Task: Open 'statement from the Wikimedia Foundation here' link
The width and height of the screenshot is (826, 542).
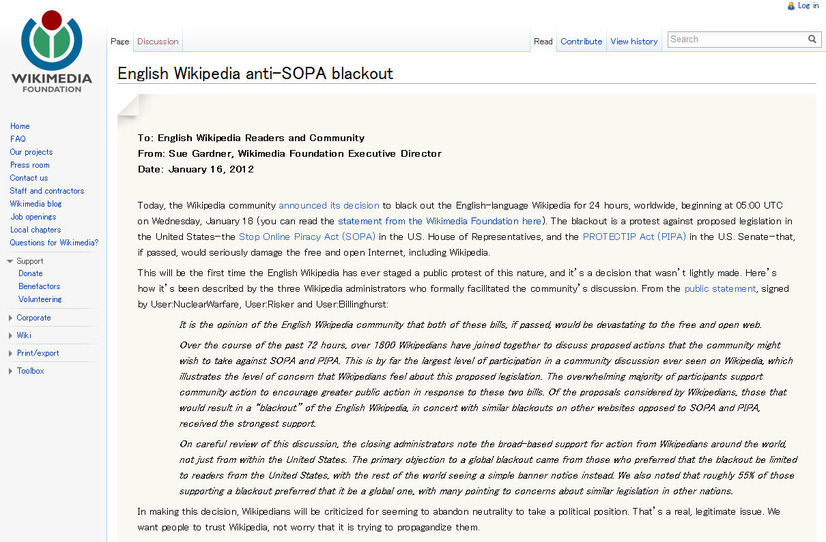Action: (439, 221)
